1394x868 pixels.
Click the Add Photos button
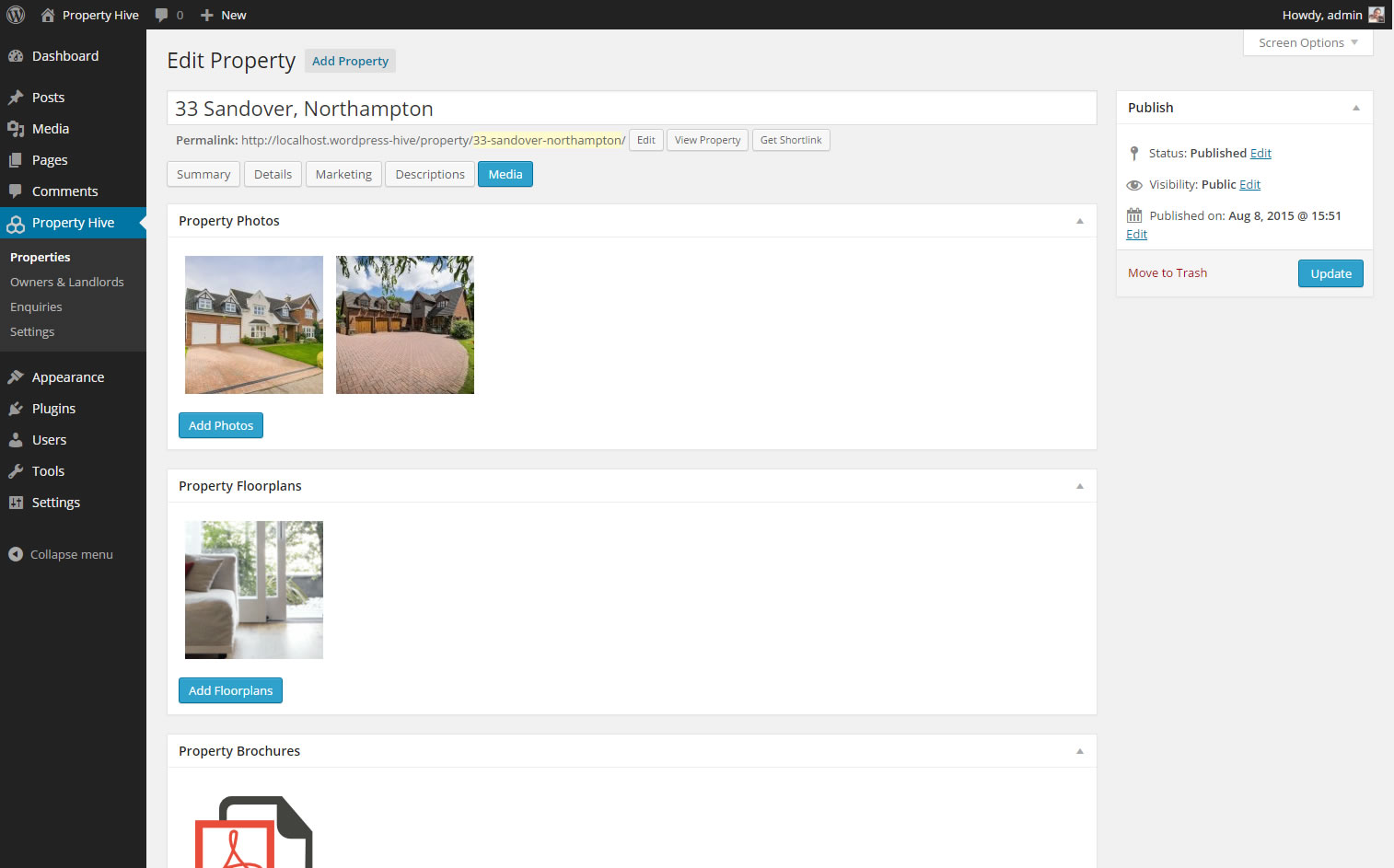(x=221, y=425)
